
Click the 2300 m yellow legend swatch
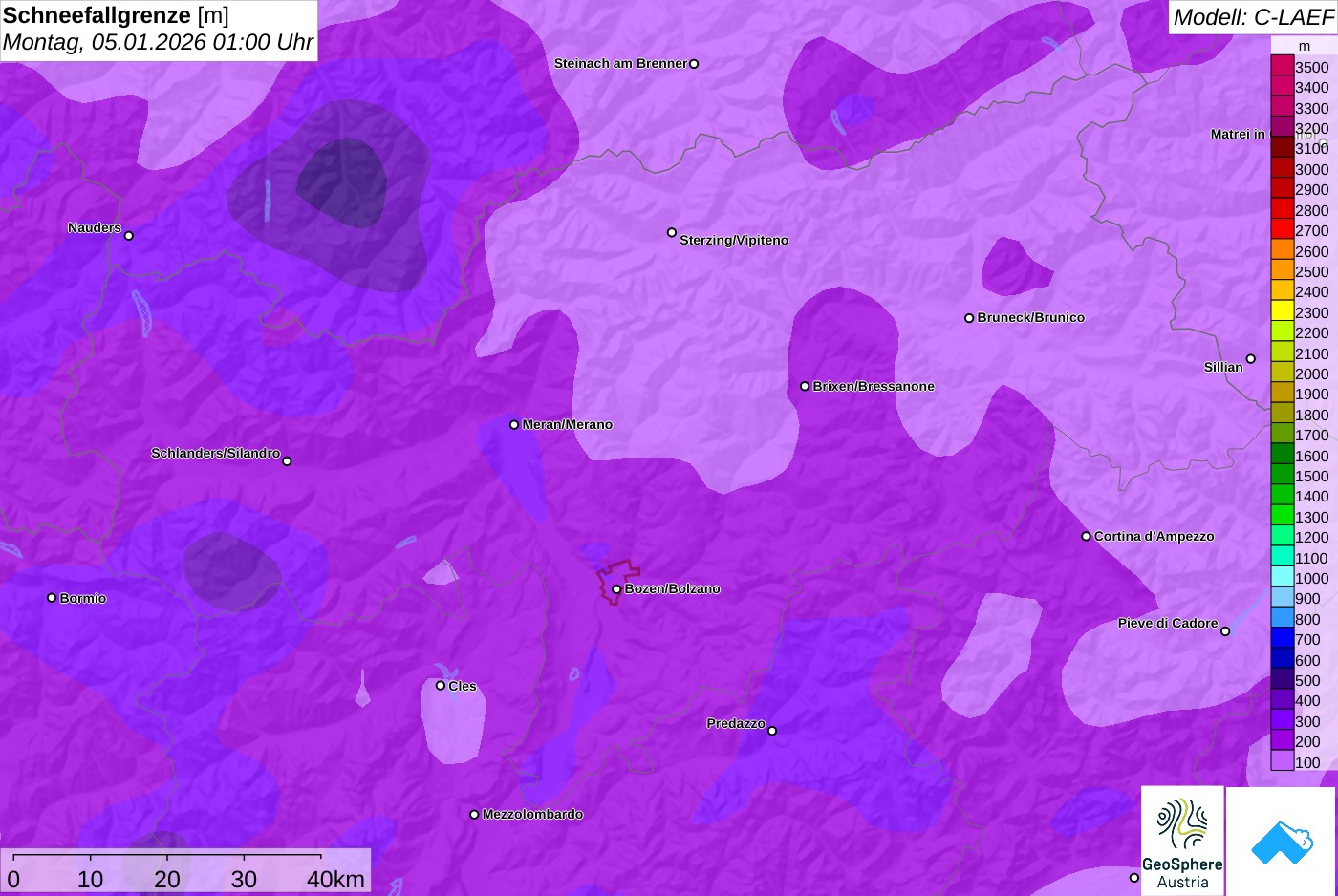tap(1283, 311)
